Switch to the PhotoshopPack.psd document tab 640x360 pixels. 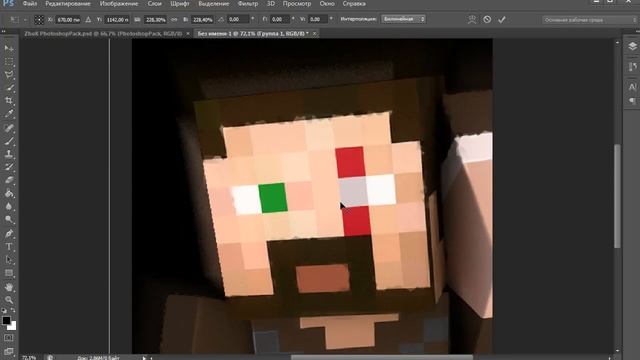(103, 33)
